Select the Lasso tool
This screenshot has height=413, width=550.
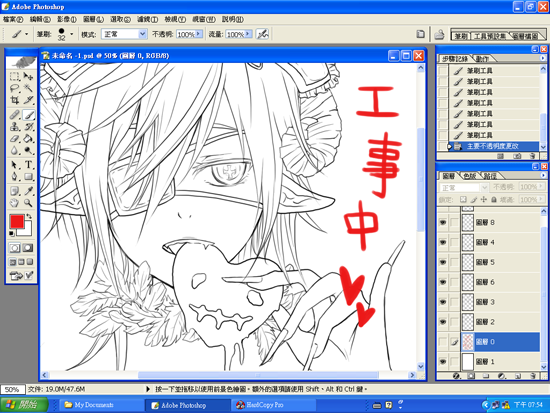click(x=14, y=88)
